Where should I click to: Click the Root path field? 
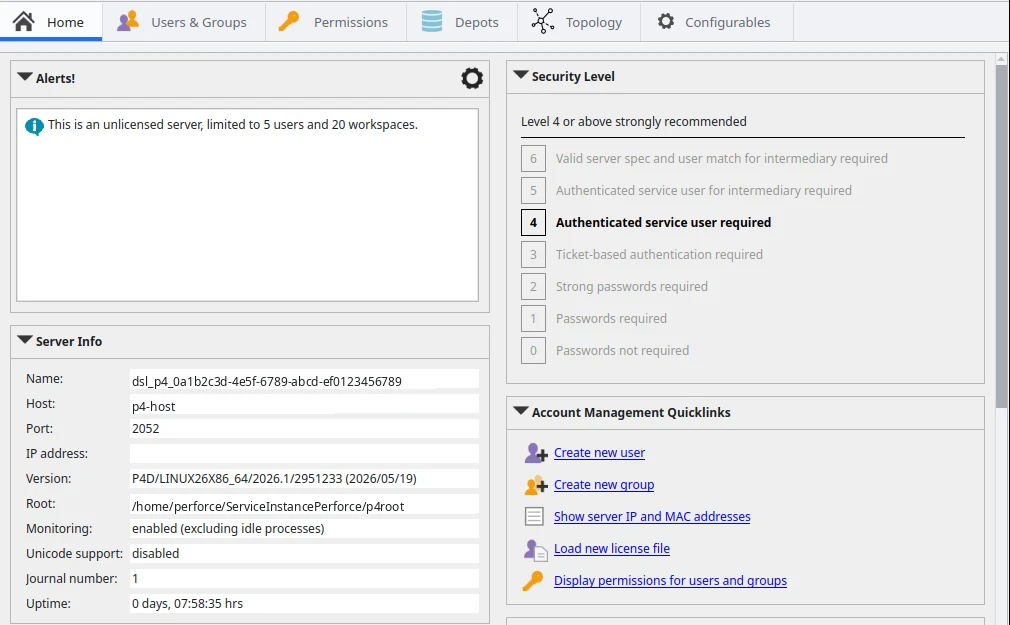click(x=304, y=505)
